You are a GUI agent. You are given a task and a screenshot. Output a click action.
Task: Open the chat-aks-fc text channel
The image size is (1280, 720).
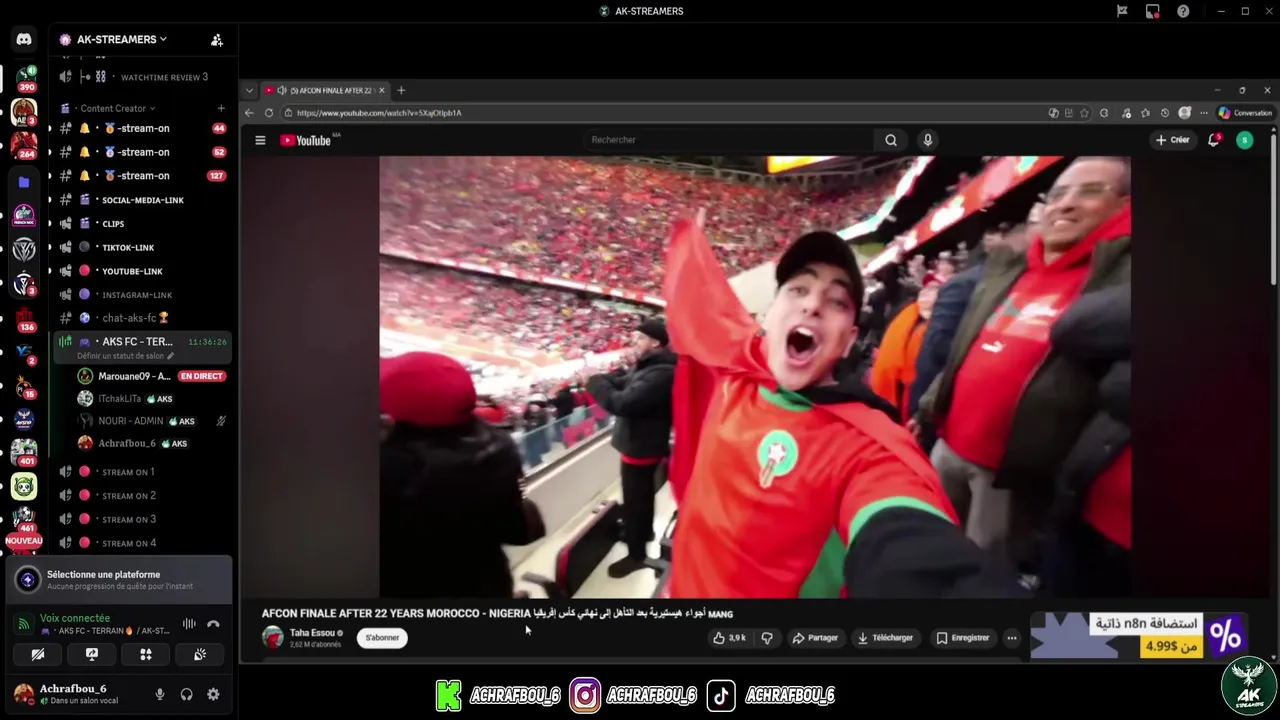[140, 318]
